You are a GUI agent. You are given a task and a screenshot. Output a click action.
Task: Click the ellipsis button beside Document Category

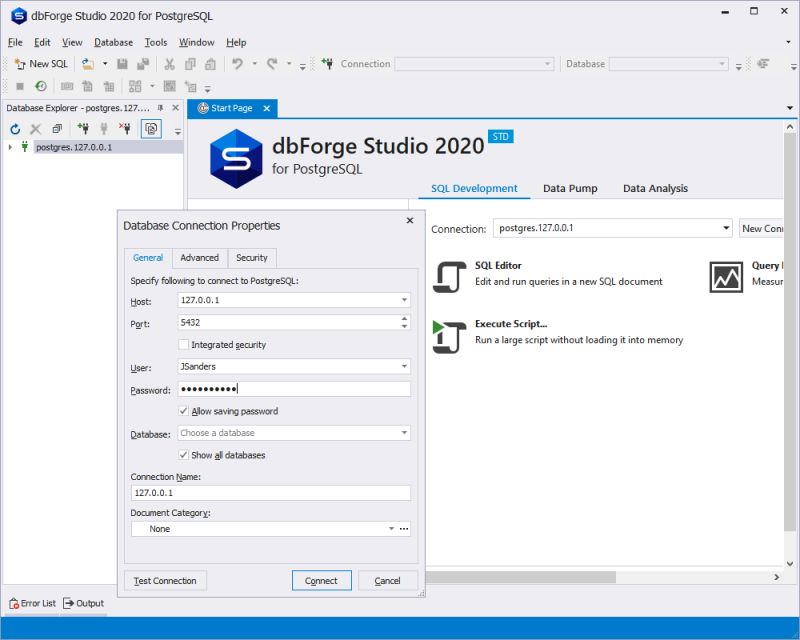(404, 529)
